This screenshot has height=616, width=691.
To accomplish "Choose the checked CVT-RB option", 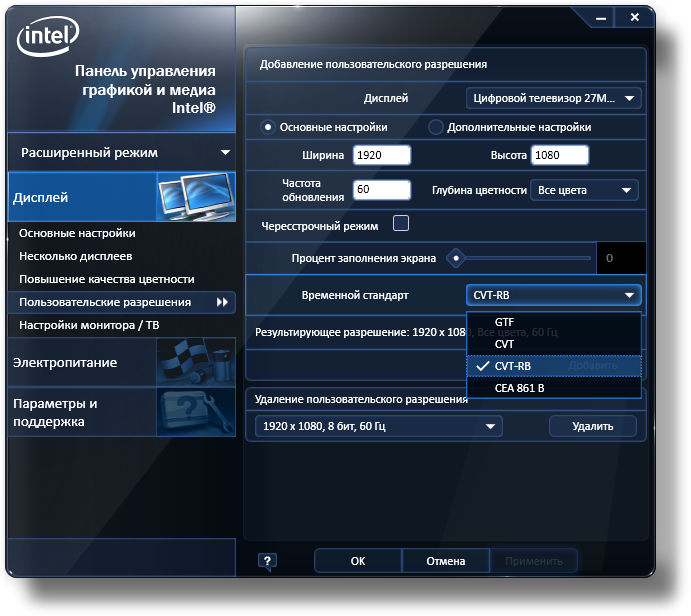I will pos(554,366).
